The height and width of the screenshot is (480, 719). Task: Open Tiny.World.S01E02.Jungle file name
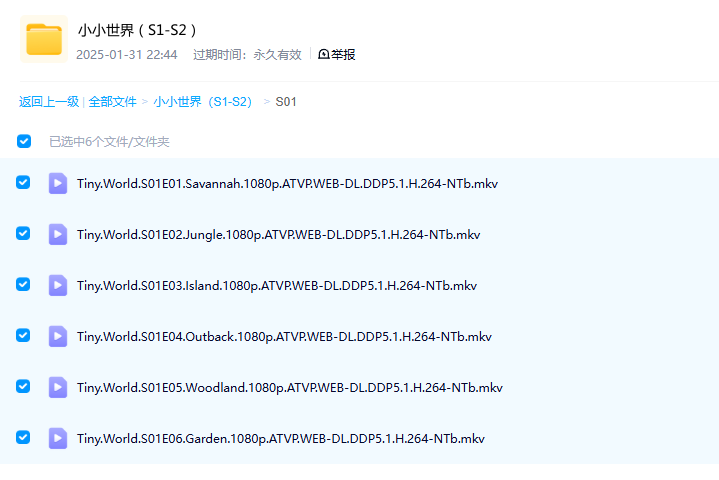pos(278,235)
